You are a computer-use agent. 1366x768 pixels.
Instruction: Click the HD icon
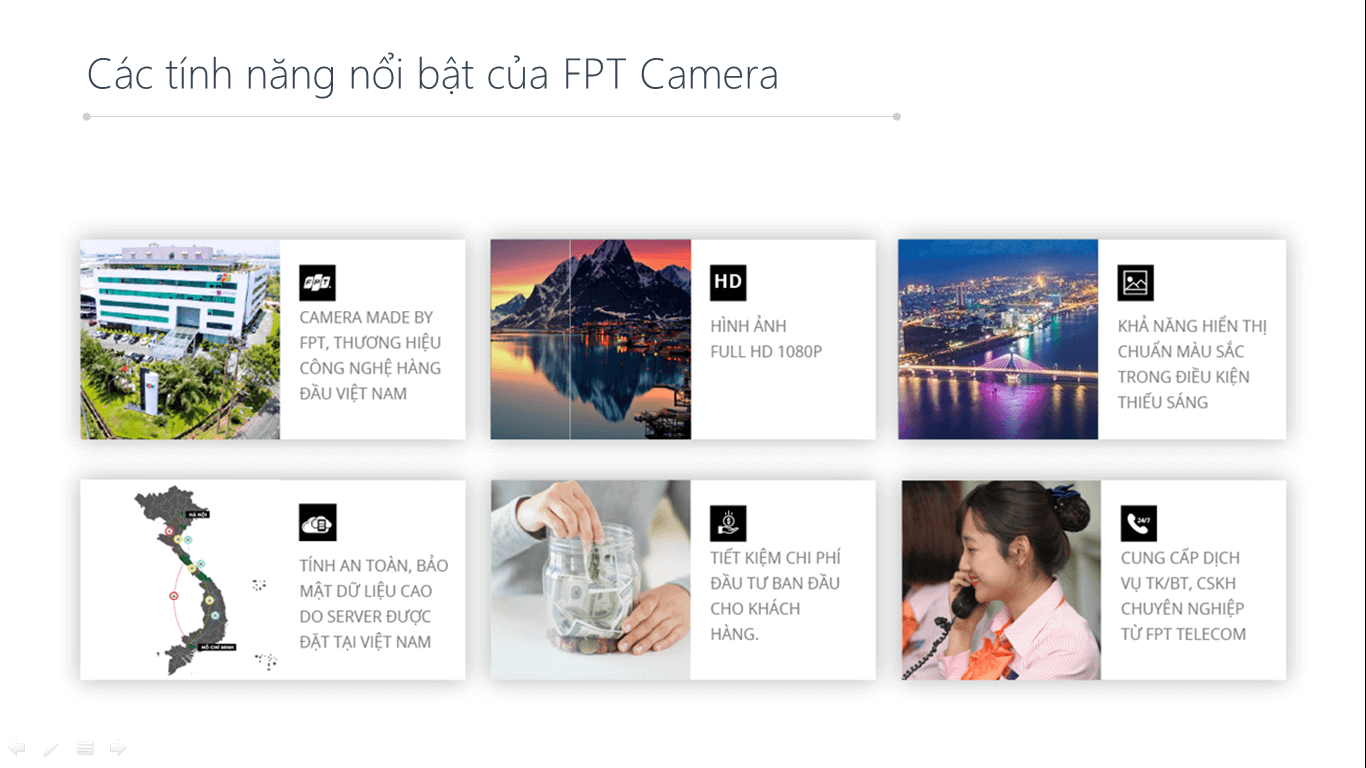[728, 283]
